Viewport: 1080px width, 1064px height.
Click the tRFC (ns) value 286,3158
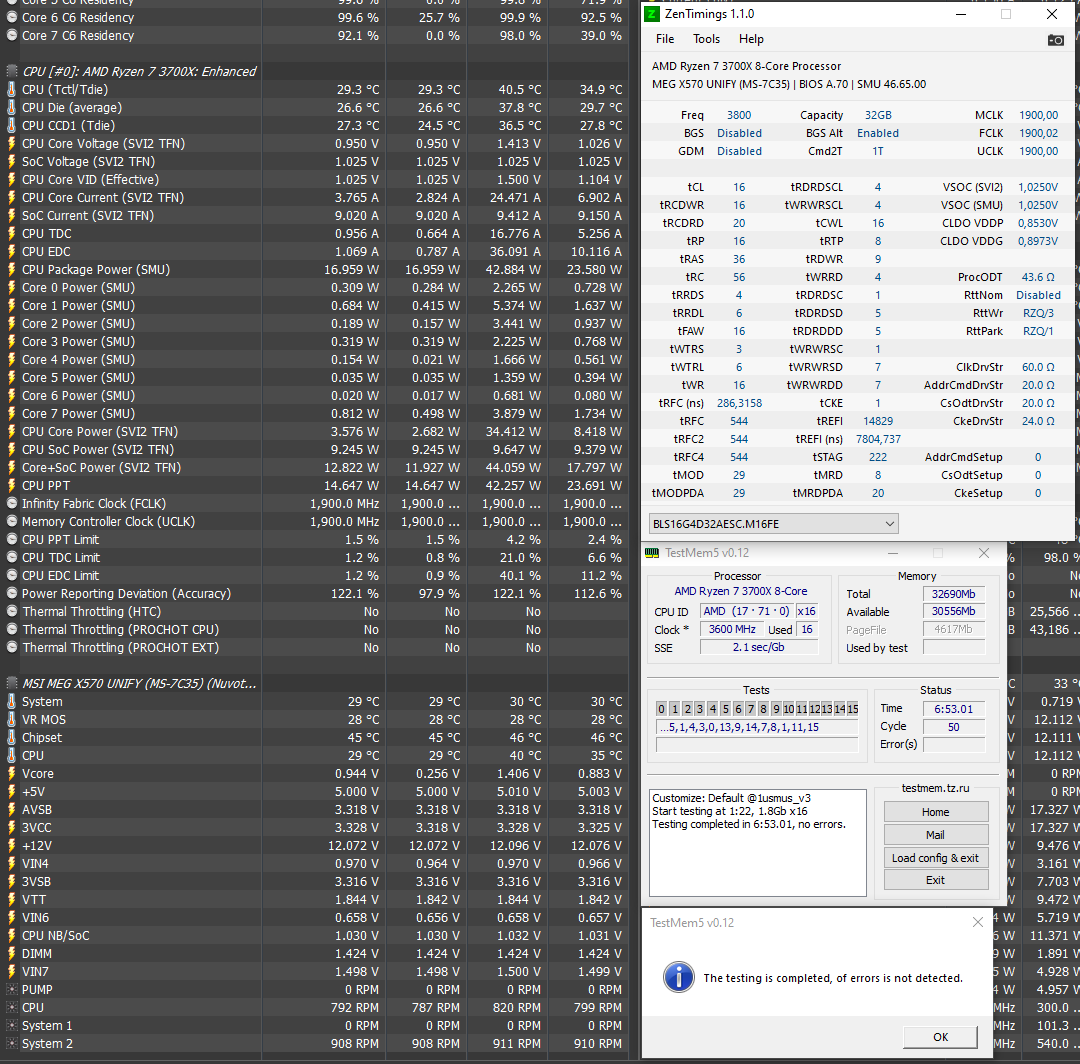(x=739, y=403)
